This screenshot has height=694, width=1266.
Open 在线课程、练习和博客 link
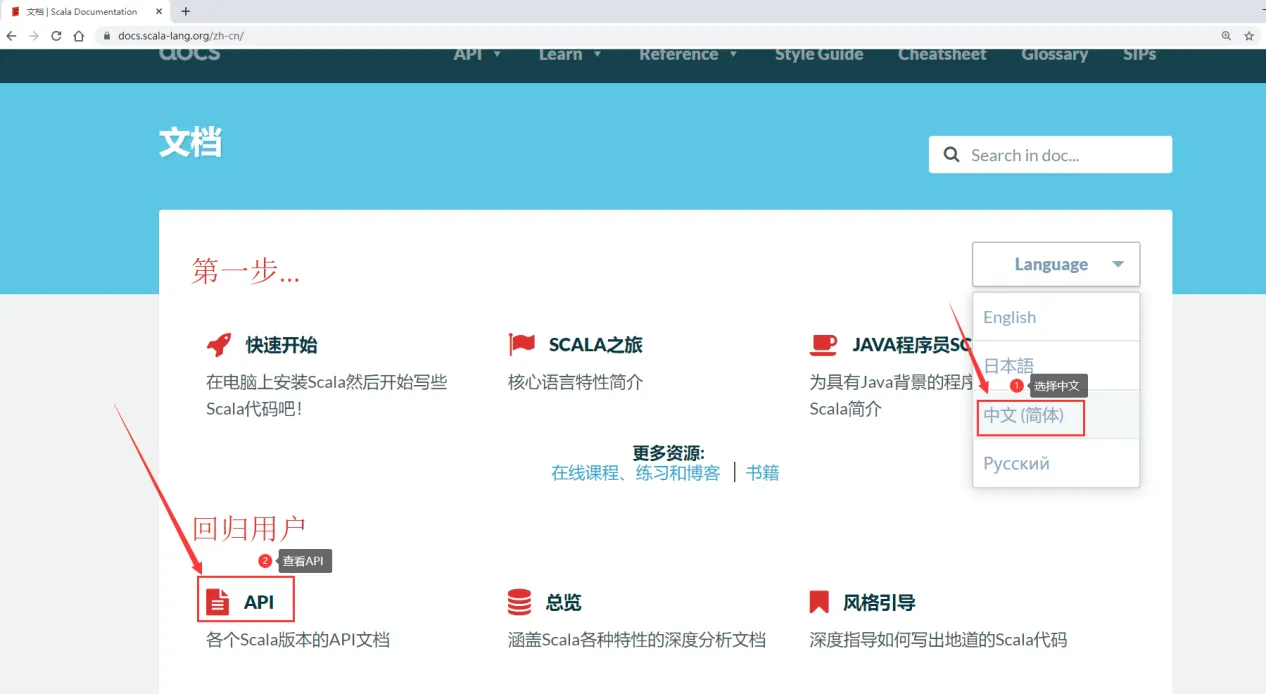[636, 473]
